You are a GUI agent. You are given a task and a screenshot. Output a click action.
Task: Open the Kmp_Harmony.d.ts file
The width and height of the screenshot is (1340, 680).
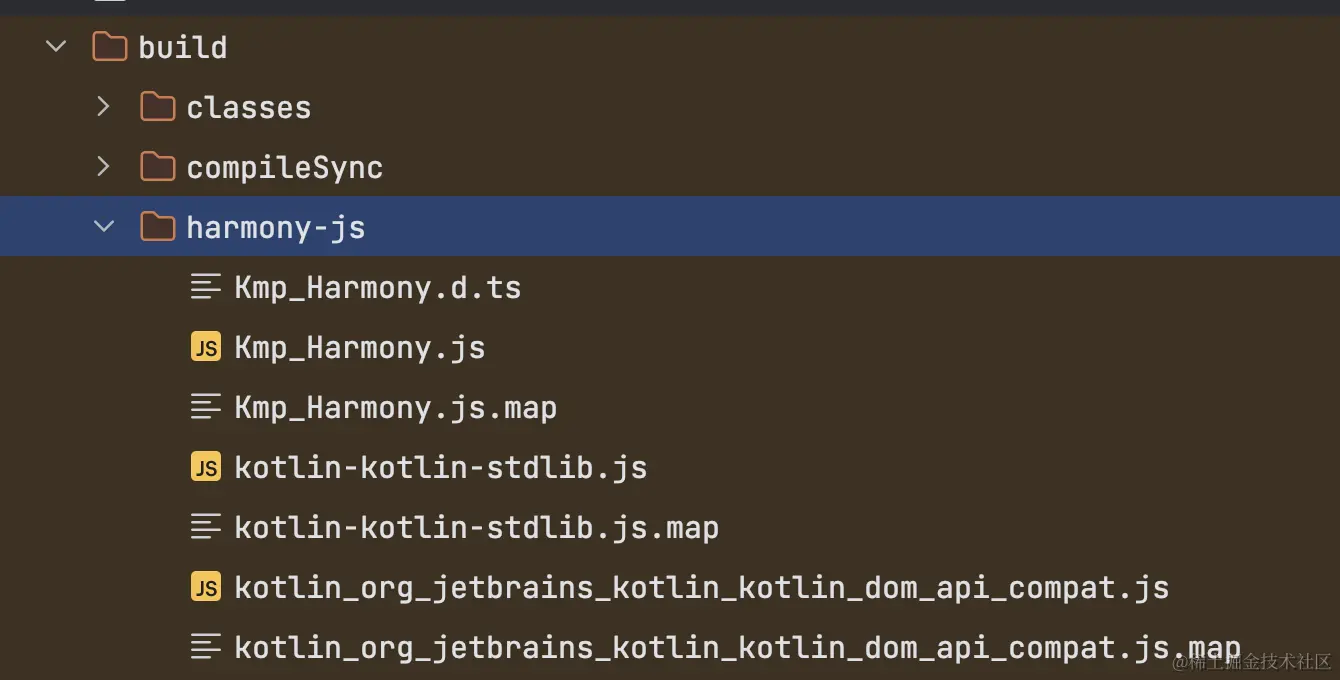pos(378,288)
